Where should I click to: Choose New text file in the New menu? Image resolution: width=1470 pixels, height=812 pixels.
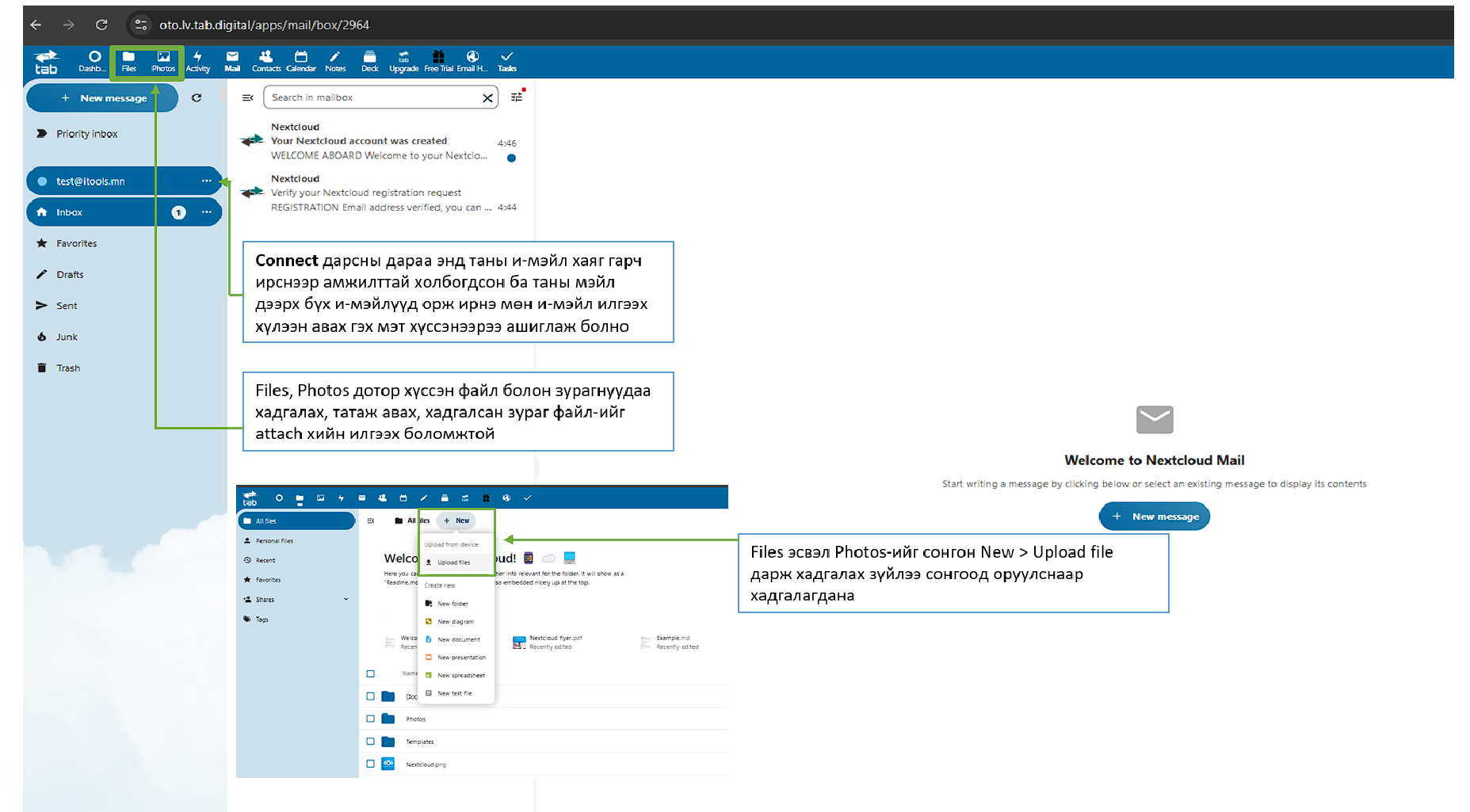coord(456,693)
